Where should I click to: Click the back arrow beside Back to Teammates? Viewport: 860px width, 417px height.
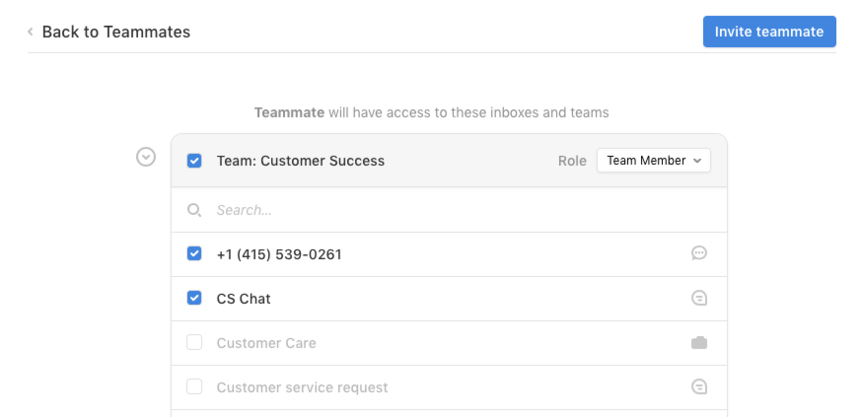pyautogui.click(x=30, y=32)
